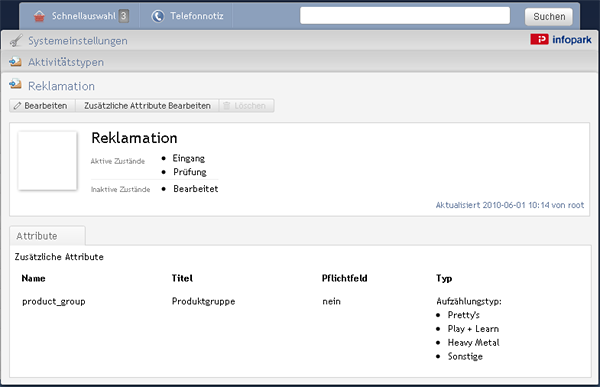Click the infopark logo
The height and width of the screenshot is (387, 600).
tap(561, 39)
